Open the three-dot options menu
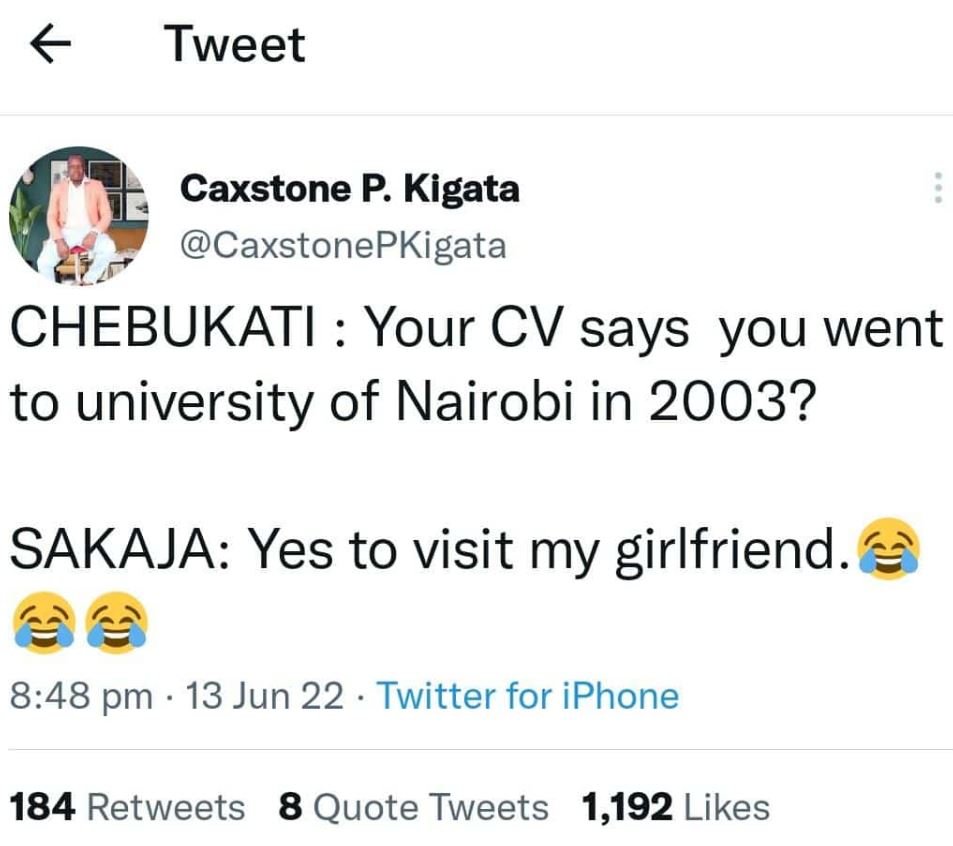The width and height of the screenshot is (953, 846). [934, 188]
